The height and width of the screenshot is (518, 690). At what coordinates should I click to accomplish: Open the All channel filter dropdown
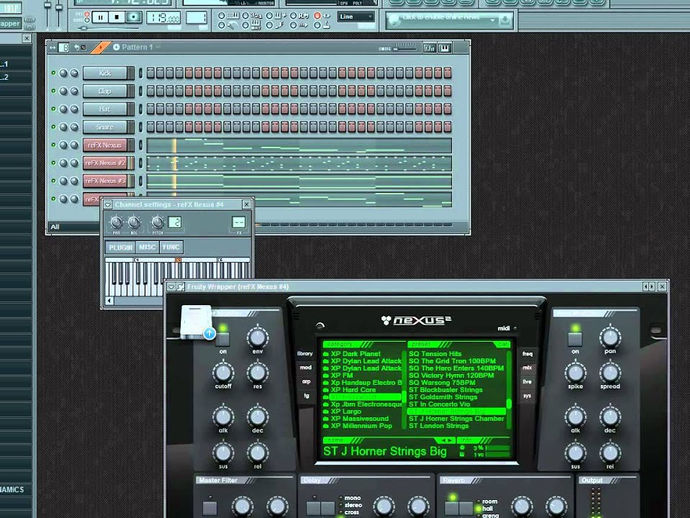coord(73,227)
